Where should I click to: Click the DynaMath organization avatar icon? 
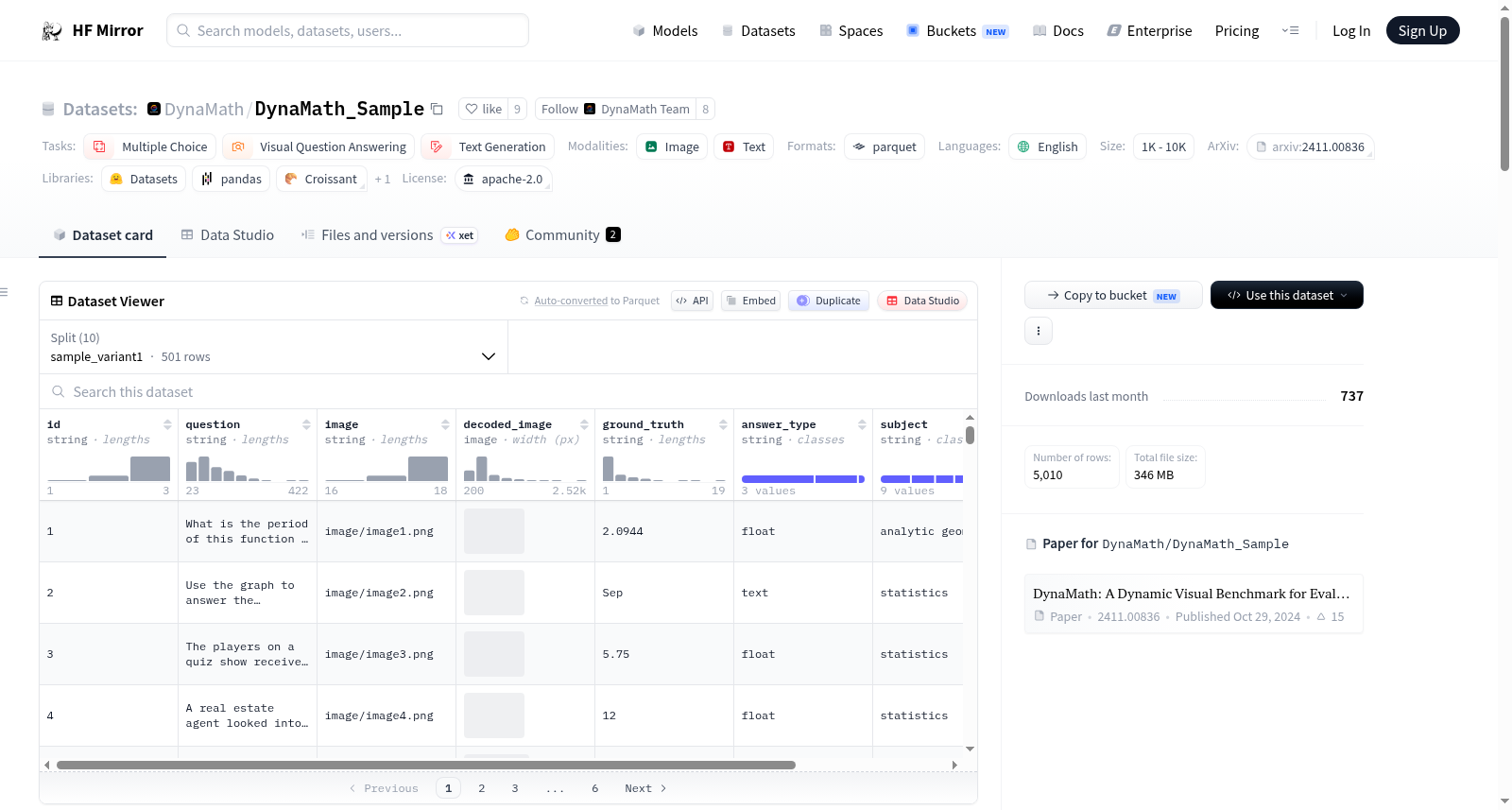coord(154,109)
